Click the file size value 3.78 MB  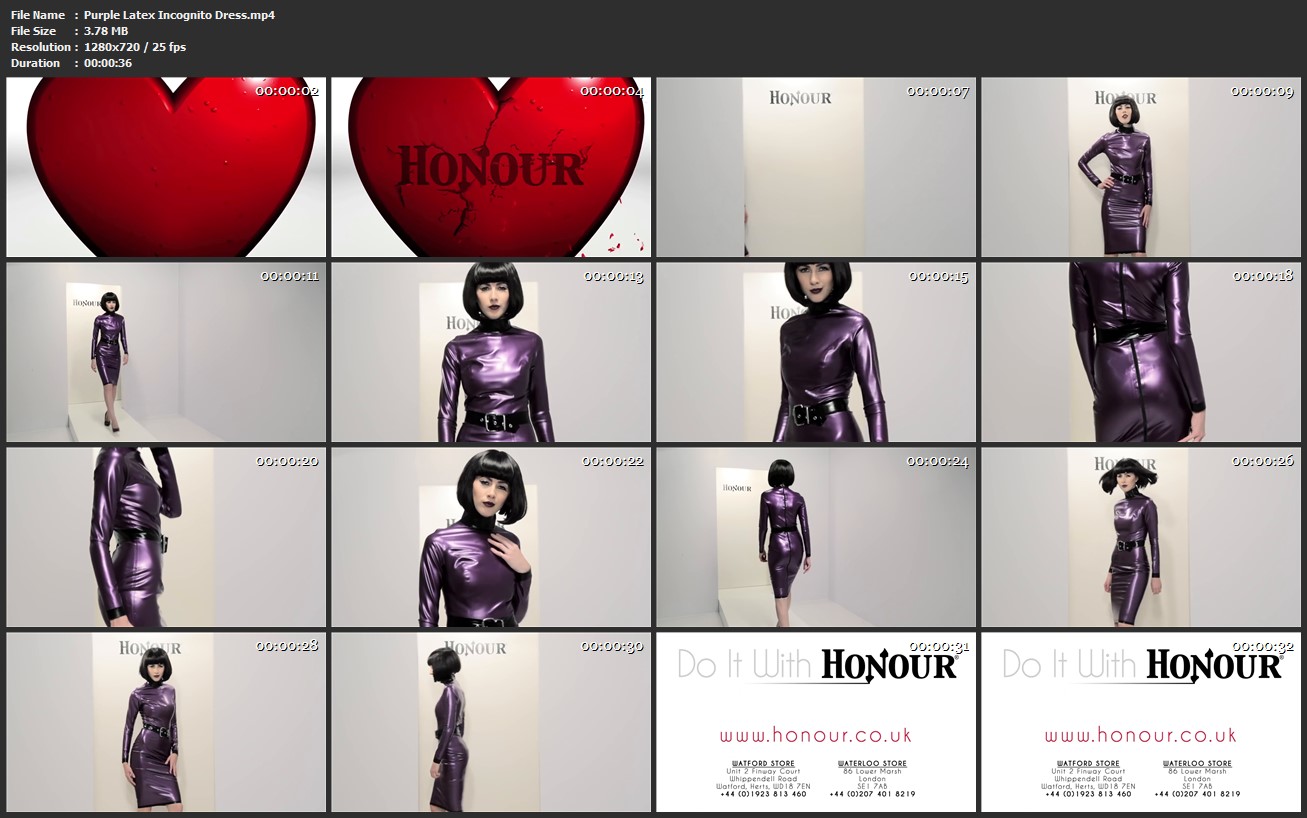[106, 31]
